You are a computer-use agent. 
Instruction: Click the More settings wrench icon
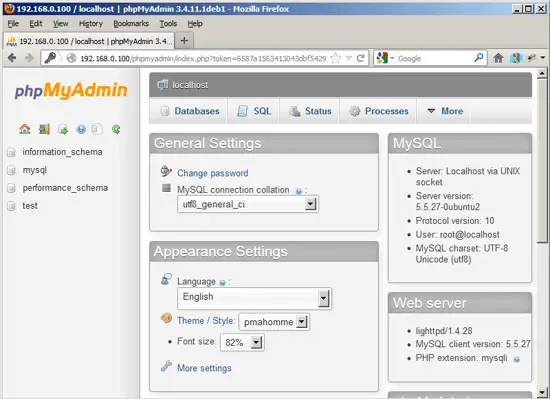[166, 366]
